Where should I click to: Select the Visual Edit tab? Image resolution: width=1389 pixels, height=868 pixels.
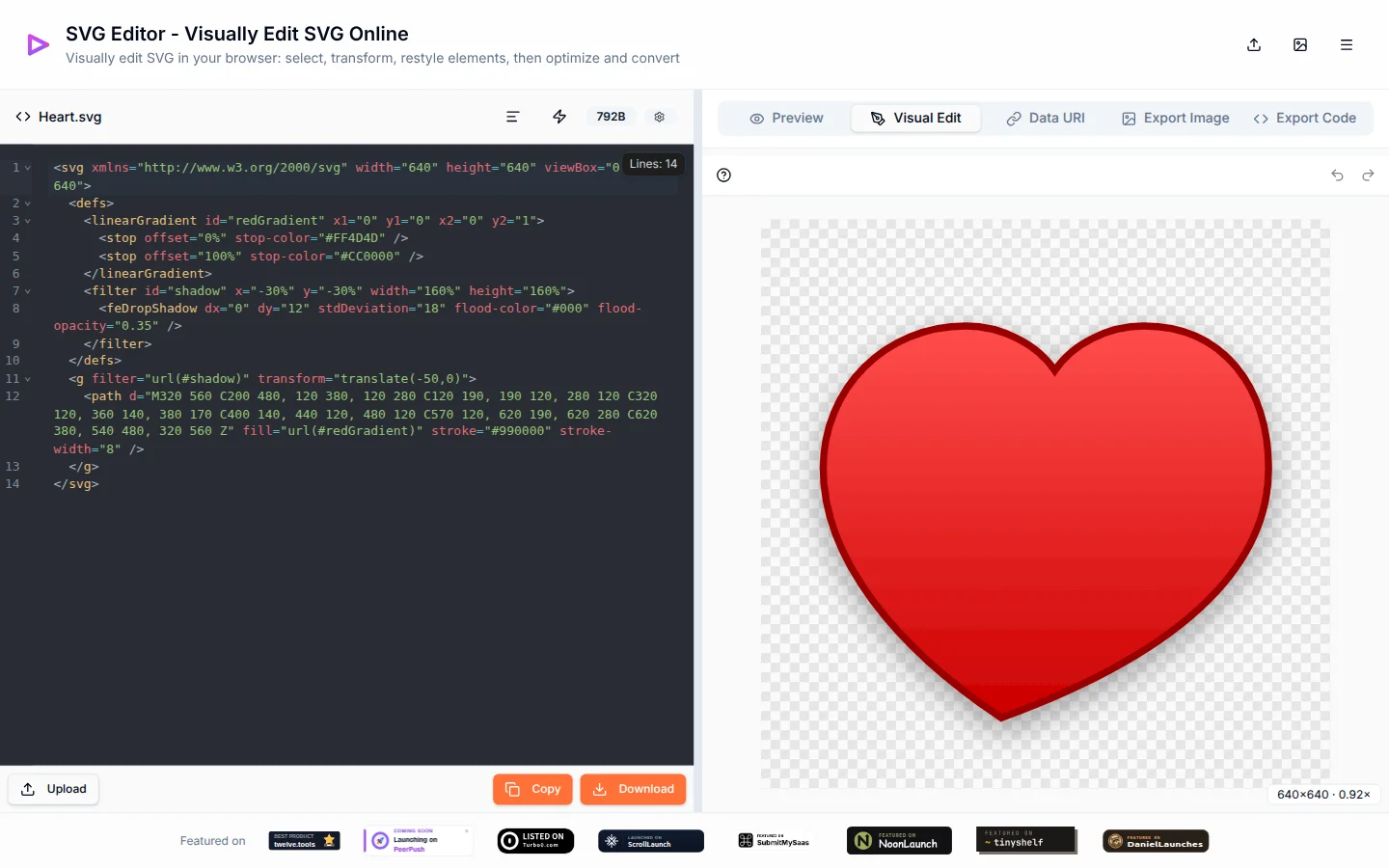pos(916,118)
